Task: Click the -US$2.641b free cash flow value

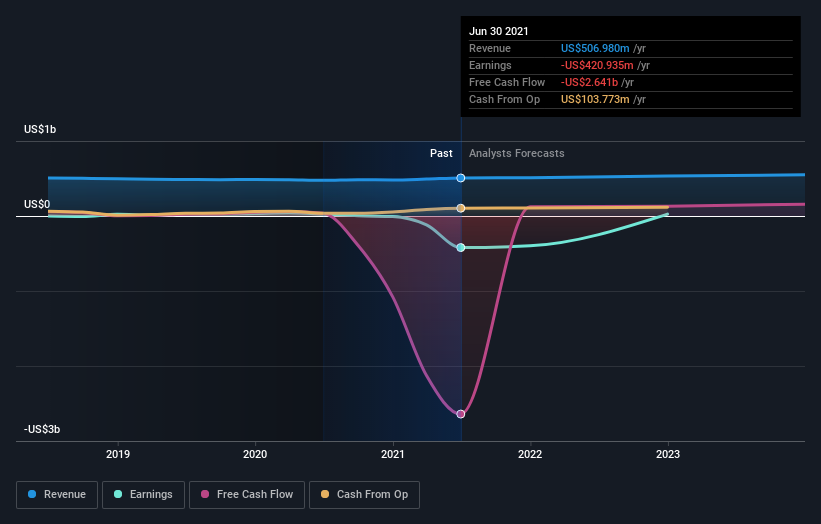Action: coord(590,82)
